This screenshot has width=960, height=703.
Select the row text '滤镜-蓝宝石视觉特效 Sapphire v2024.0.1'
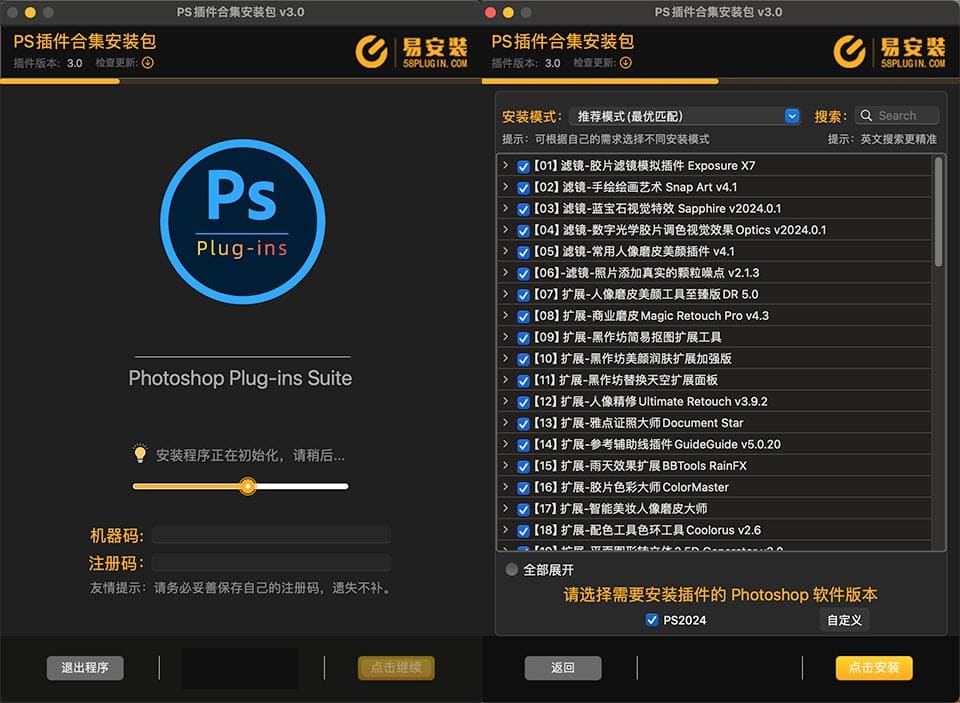pyautogui.click(x=672, y=209)
